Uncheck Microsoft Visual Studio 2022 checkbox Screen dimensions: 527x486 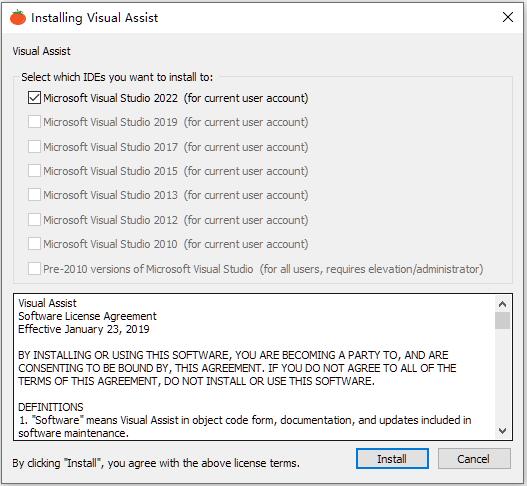pyautogui.click(x=34, y=98)
